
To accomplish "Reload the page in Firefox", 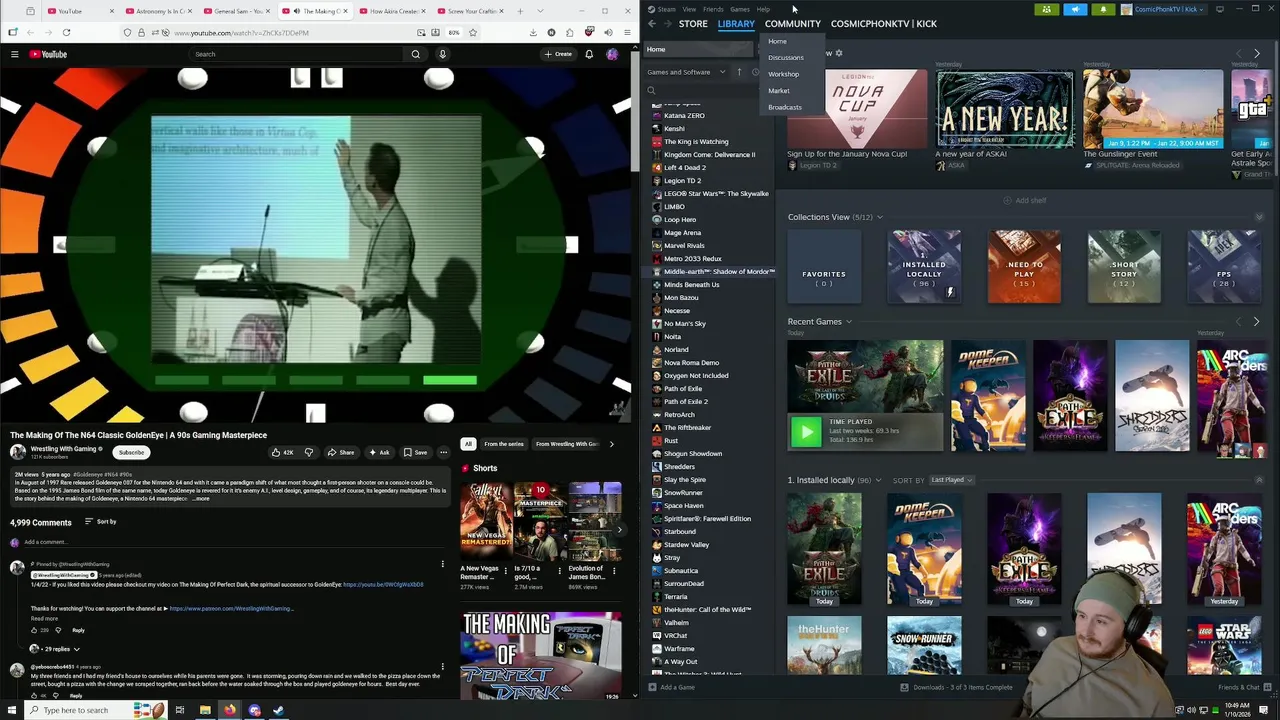I will click(66, 32).
